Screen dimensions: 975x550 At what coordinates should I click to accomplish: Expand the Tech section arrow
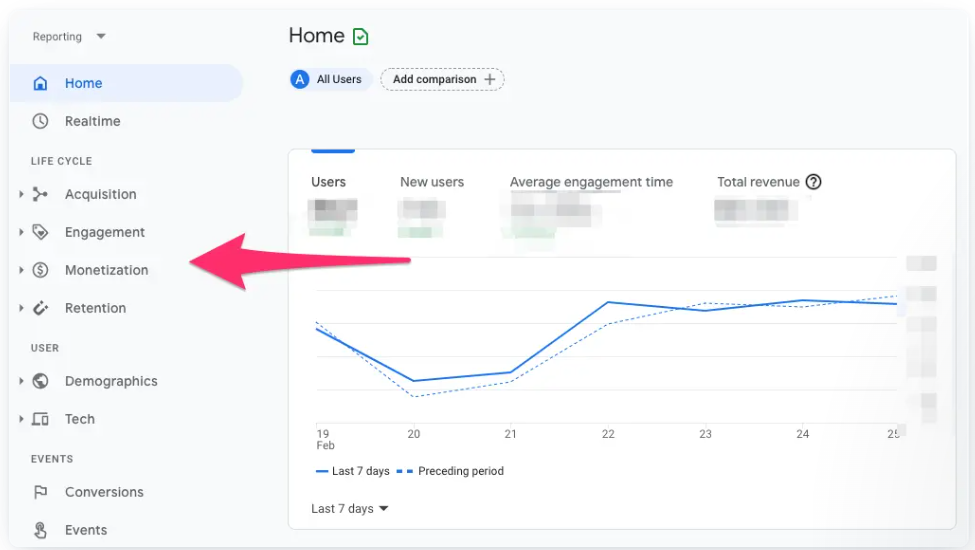[x=21, y=419]
